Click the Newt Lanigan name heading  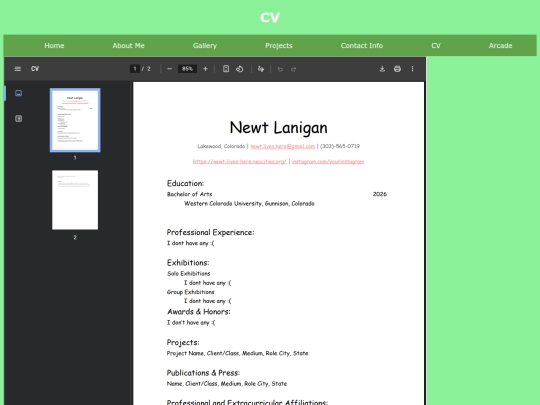pyautogui.click(x=278, y=128)
